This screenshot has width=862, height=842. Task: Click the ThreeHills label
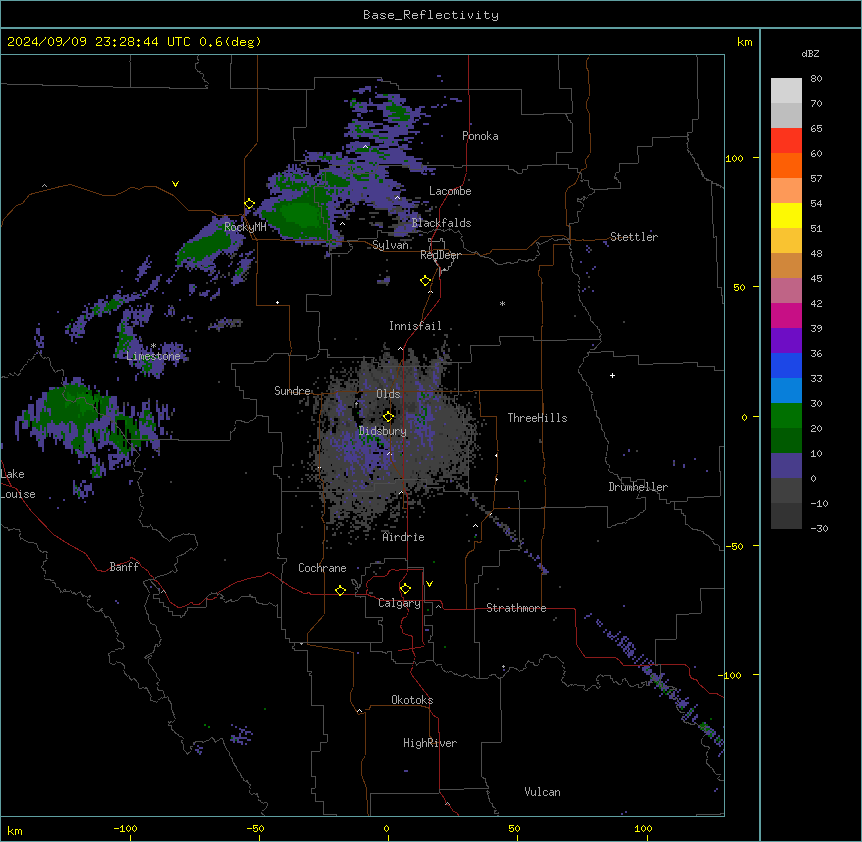(x=537, y=418)
